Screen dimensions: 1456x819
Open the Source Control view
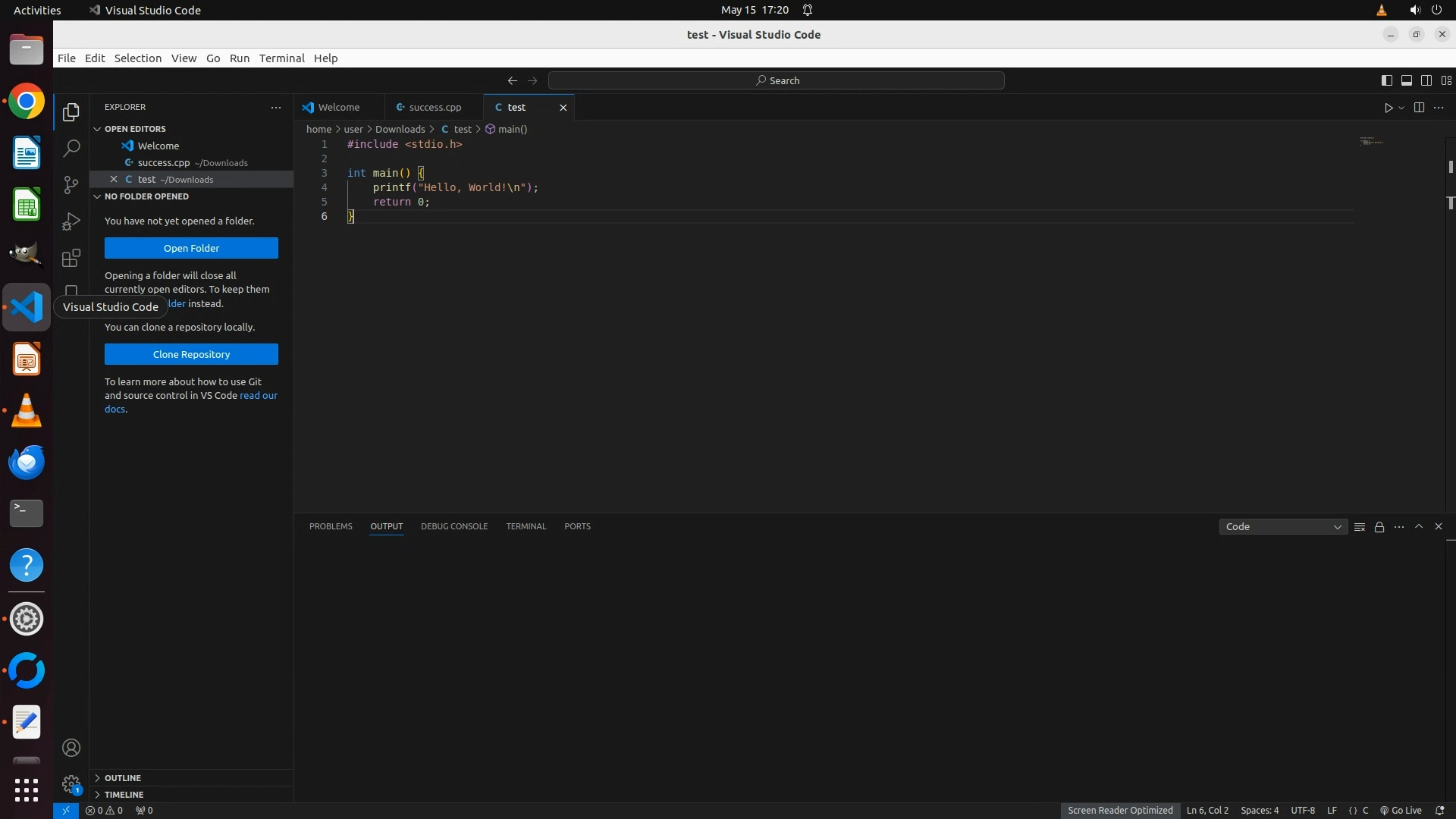pos(71,184)
